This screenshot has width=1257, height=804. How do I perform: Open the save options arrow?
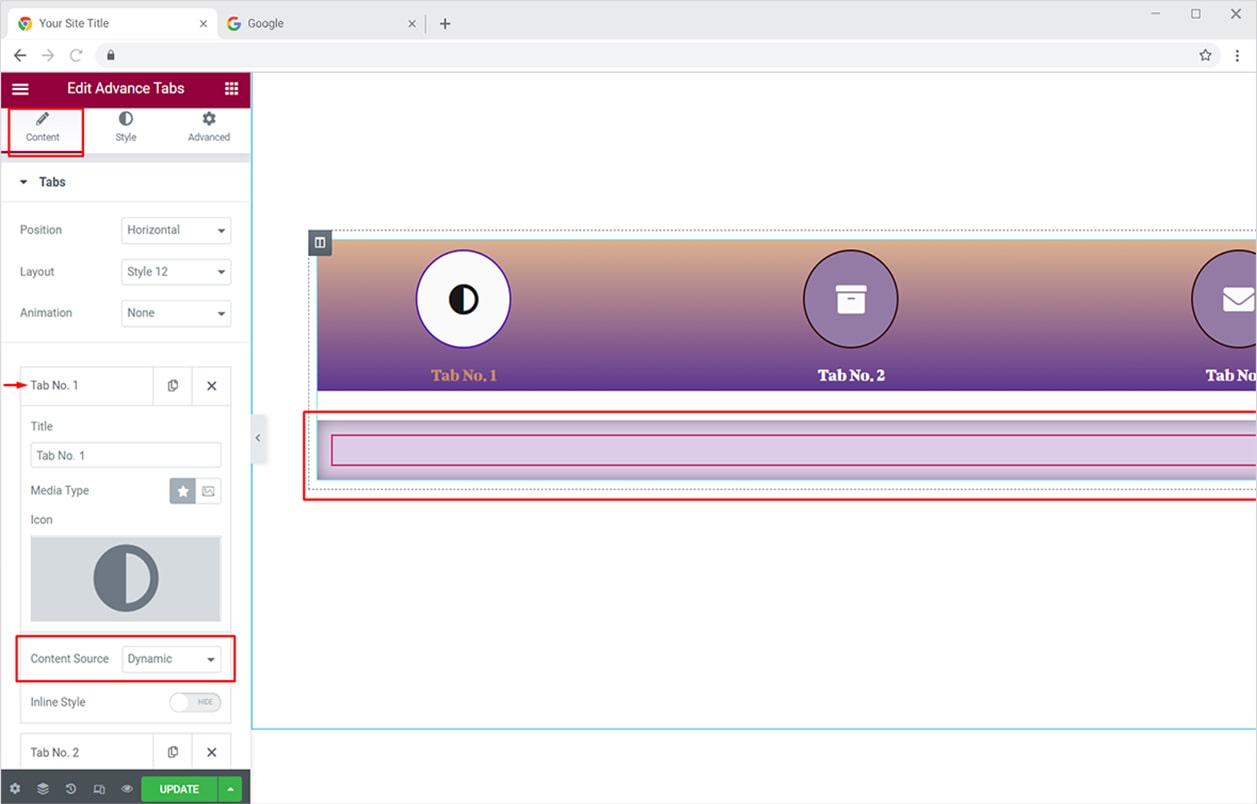(231, 789)
